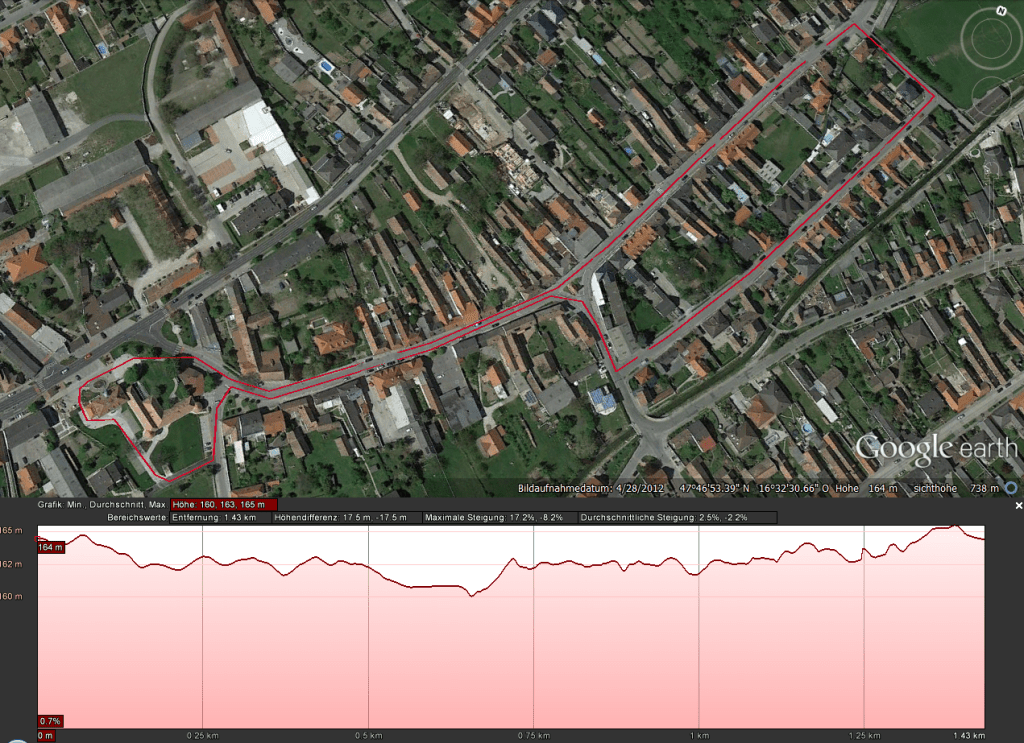Click the 1 km mark on elevation axis

click(700, 735)
